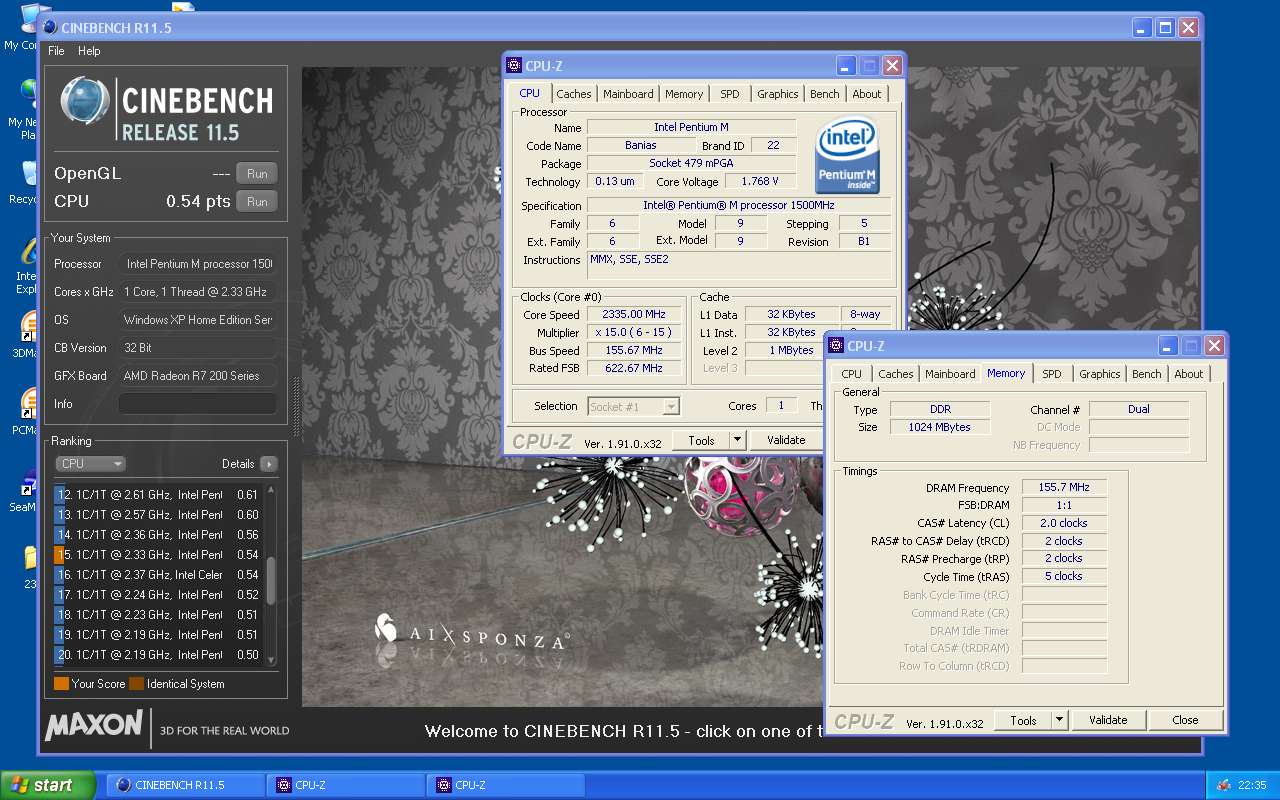This screenshot has width=1280, height=800.
Task: Click CPU-Z title bar icon of main window
Action: [514, 66]
